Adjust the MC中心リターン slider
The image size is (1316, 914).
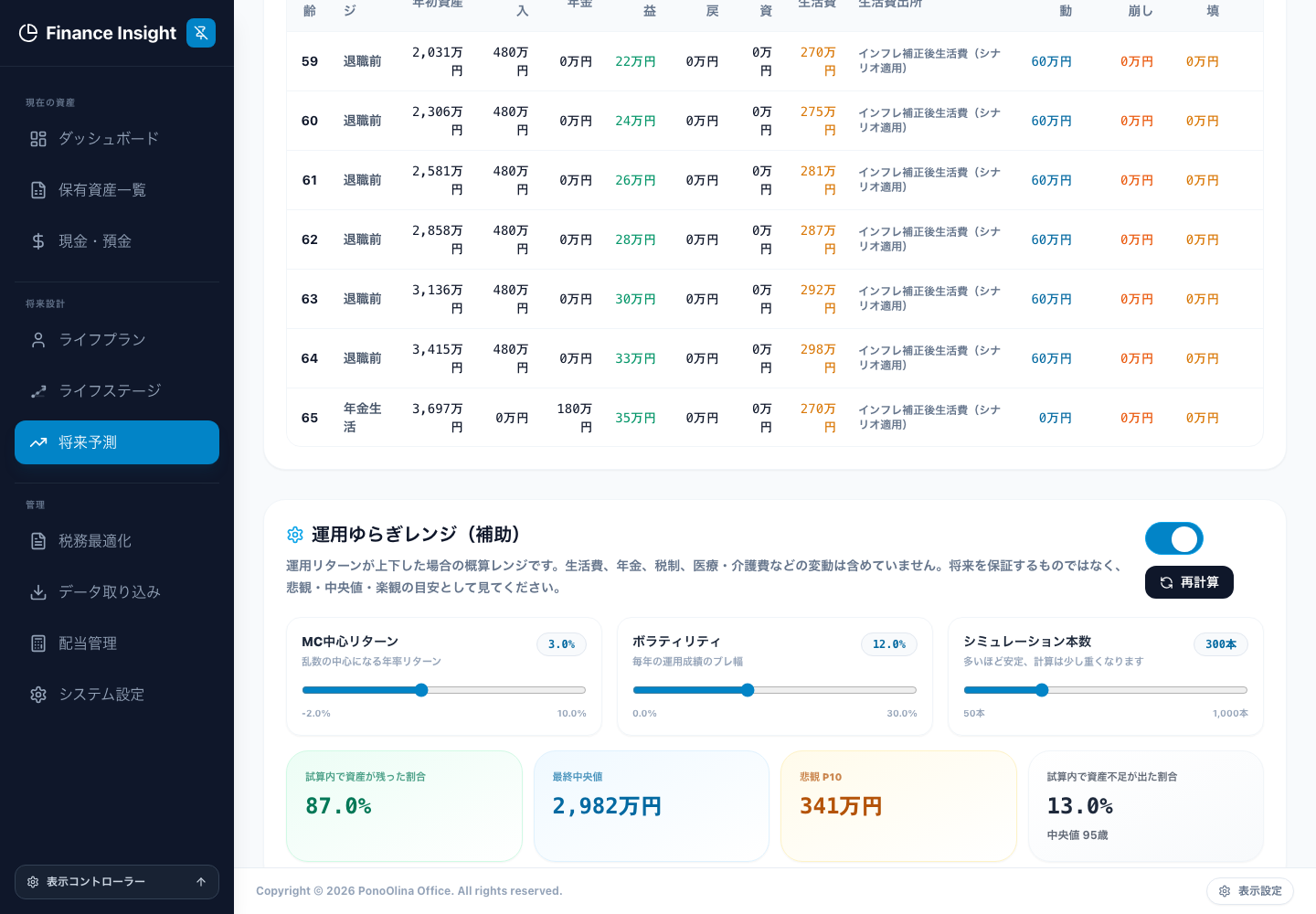[444, 690]
